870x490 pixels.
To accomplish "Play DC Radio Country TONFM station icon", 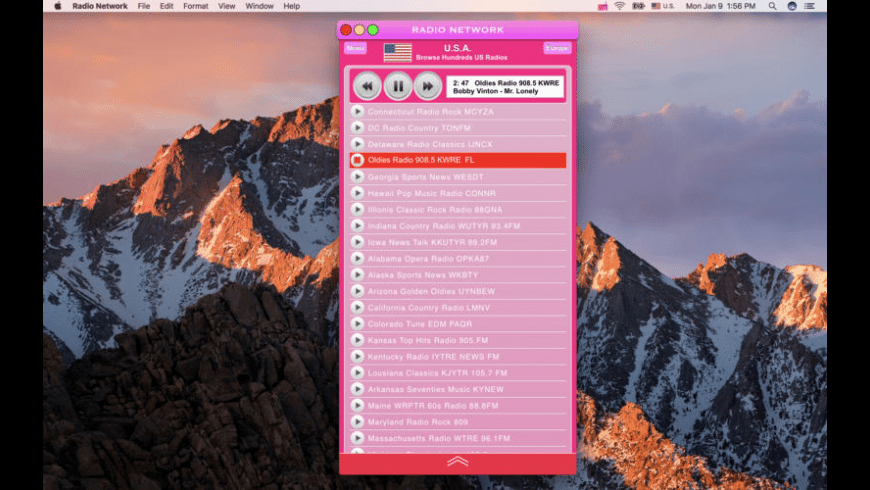I will tap(357, 128).
